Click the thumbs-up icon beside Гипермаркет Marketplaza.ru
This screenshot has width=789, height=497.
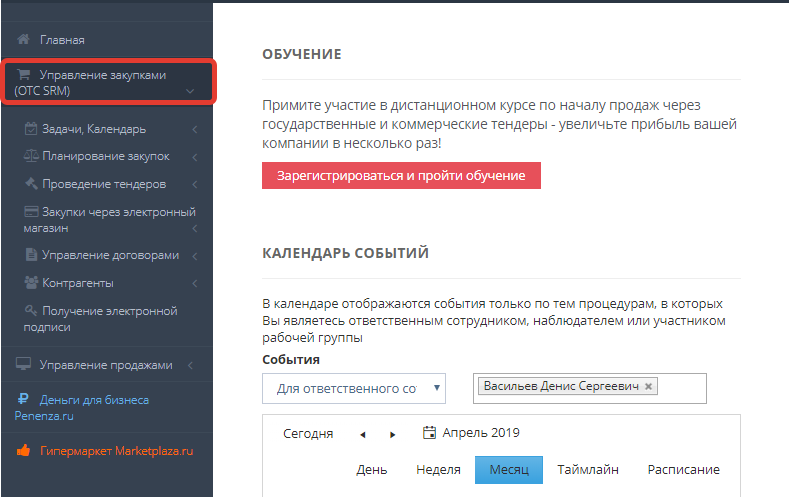(23, 451)
